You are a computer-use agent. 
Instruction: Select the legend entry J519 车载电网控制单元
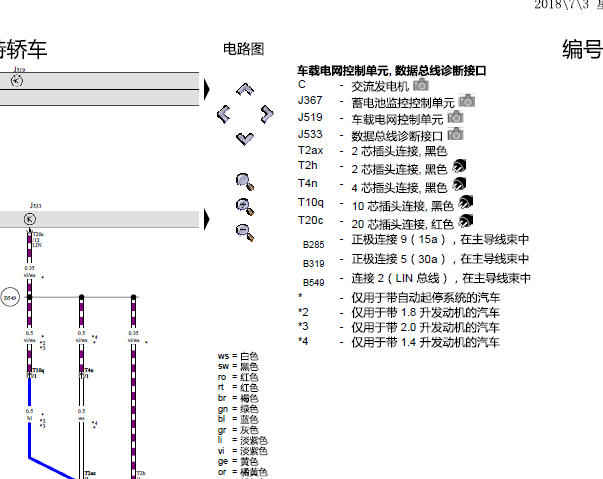371,119
